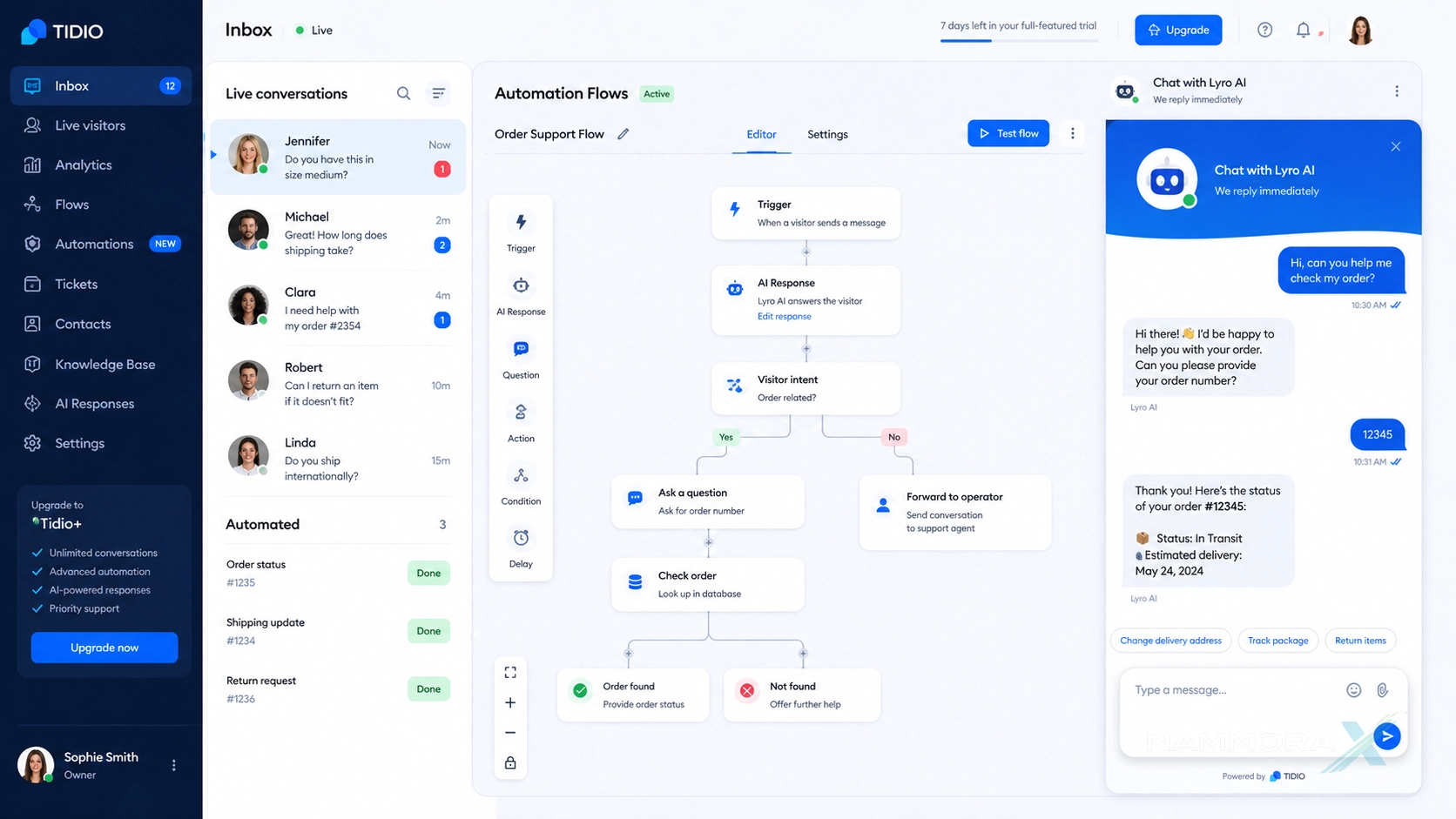1456x819 pixels.
Task: Open Michael's conversation about shipping
Action: tap(338, 232)
